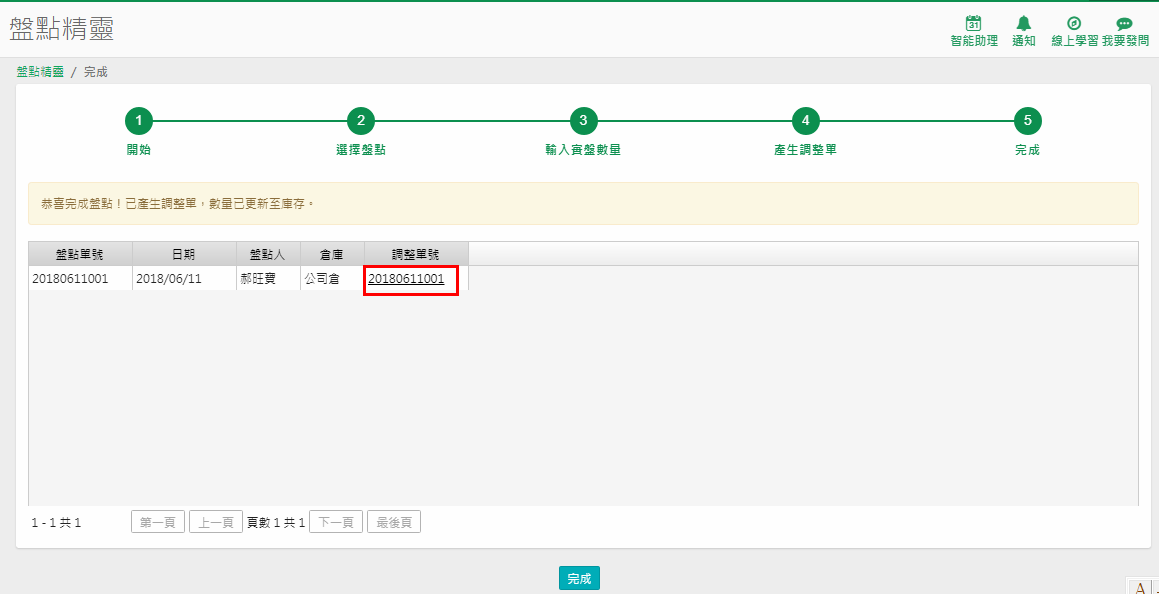Image resolution: width=1159 pixels, height=594 pixels.
Task: Click the input method A indicator
Action: click(x=1142, y=587)
